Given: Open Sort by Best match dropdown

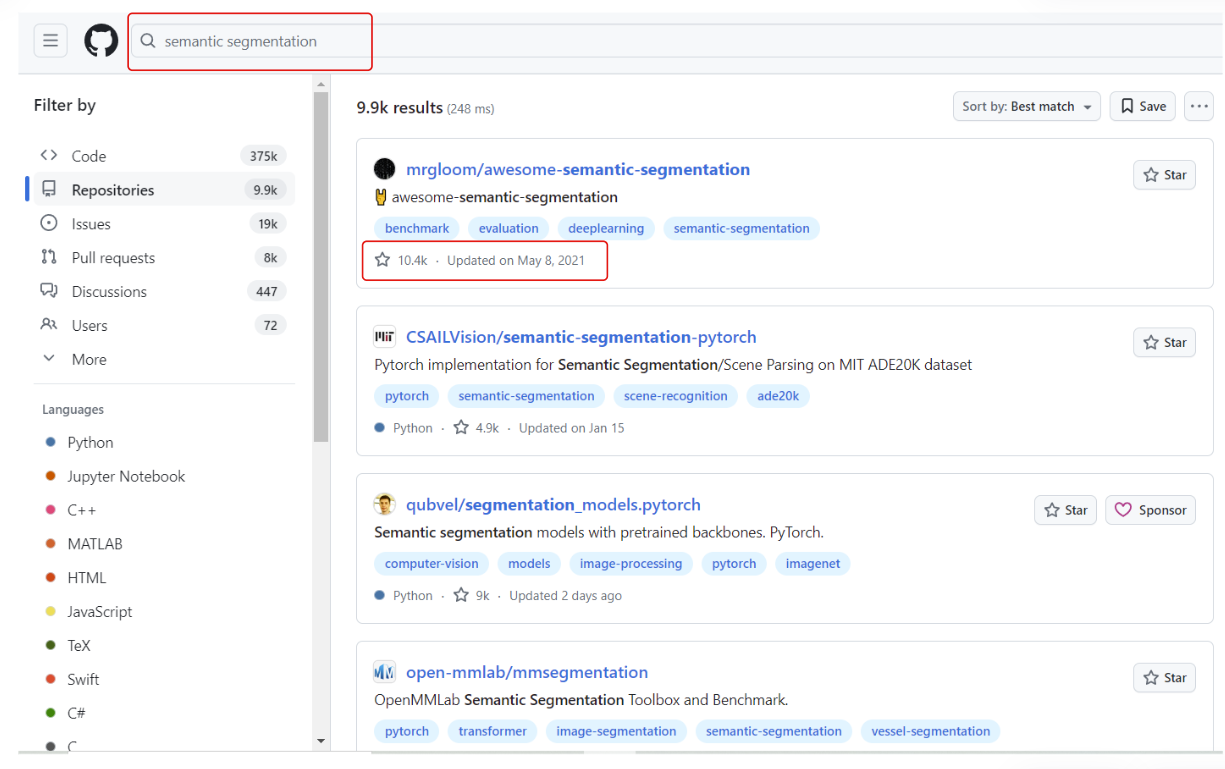Looking at the screenshot, I should (1027, 106).
